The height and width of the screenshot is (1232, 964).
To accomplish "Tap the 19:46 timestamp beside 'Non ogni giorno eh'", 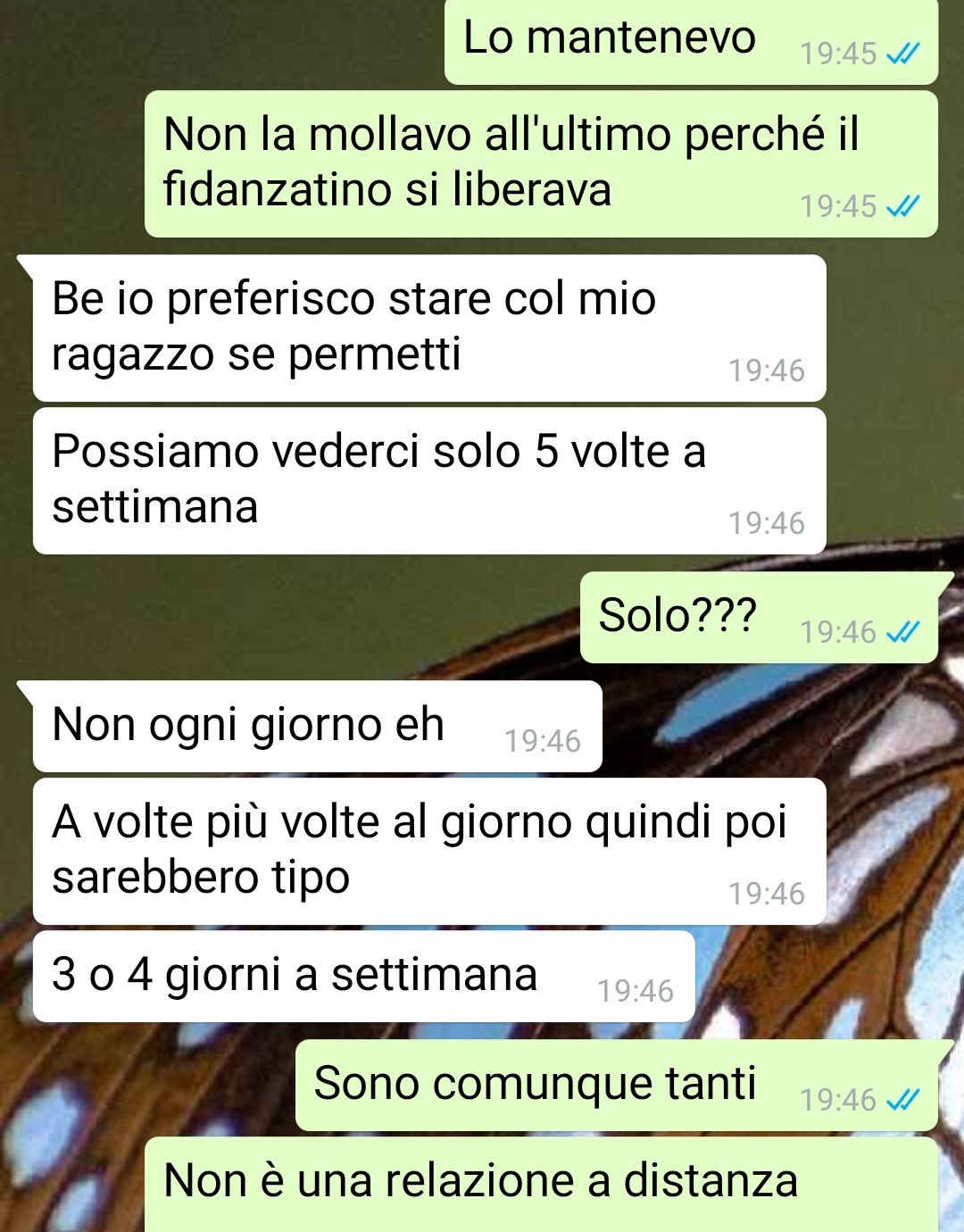I will pos(543,742).
